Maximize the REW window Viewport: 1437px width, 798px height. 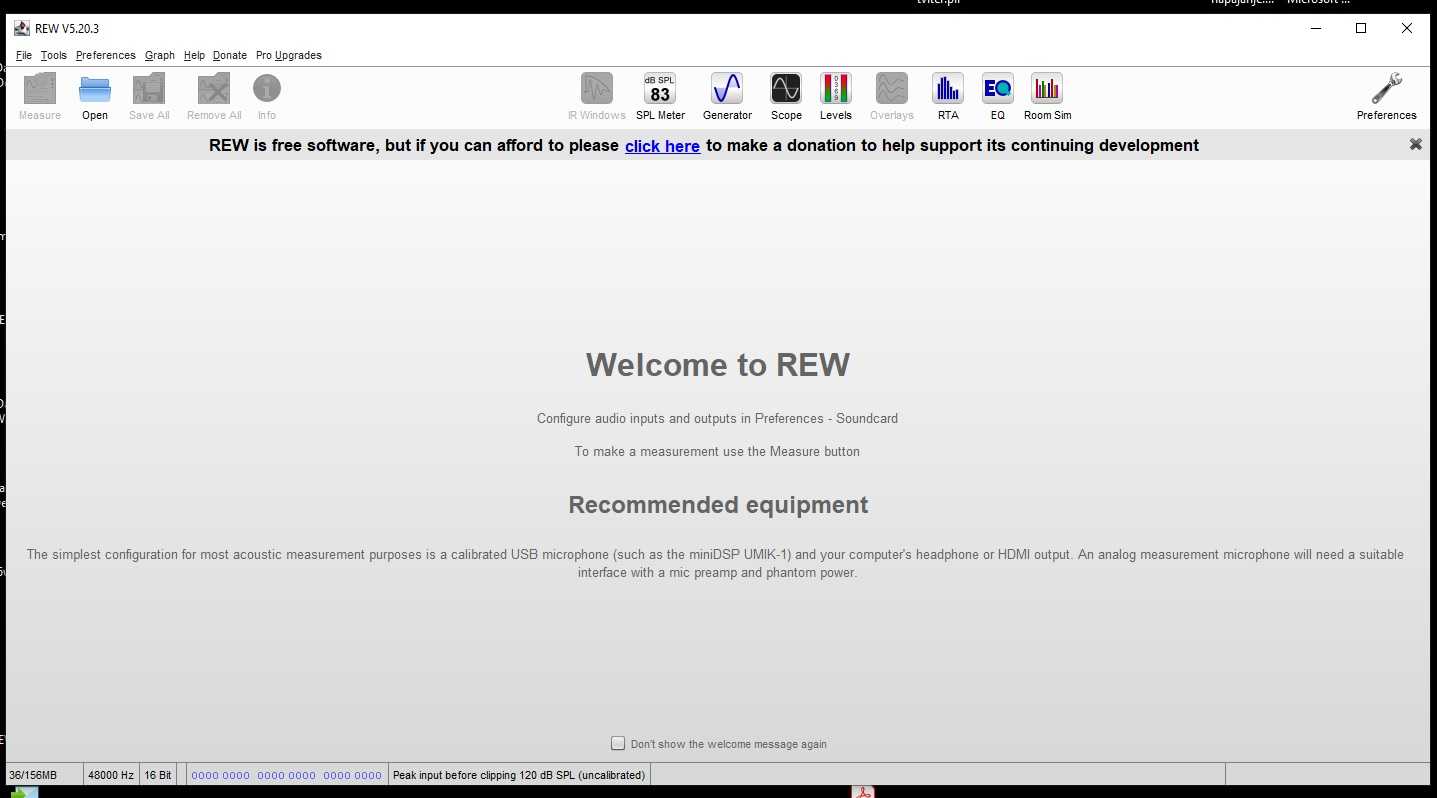[x=1361, y=28]
